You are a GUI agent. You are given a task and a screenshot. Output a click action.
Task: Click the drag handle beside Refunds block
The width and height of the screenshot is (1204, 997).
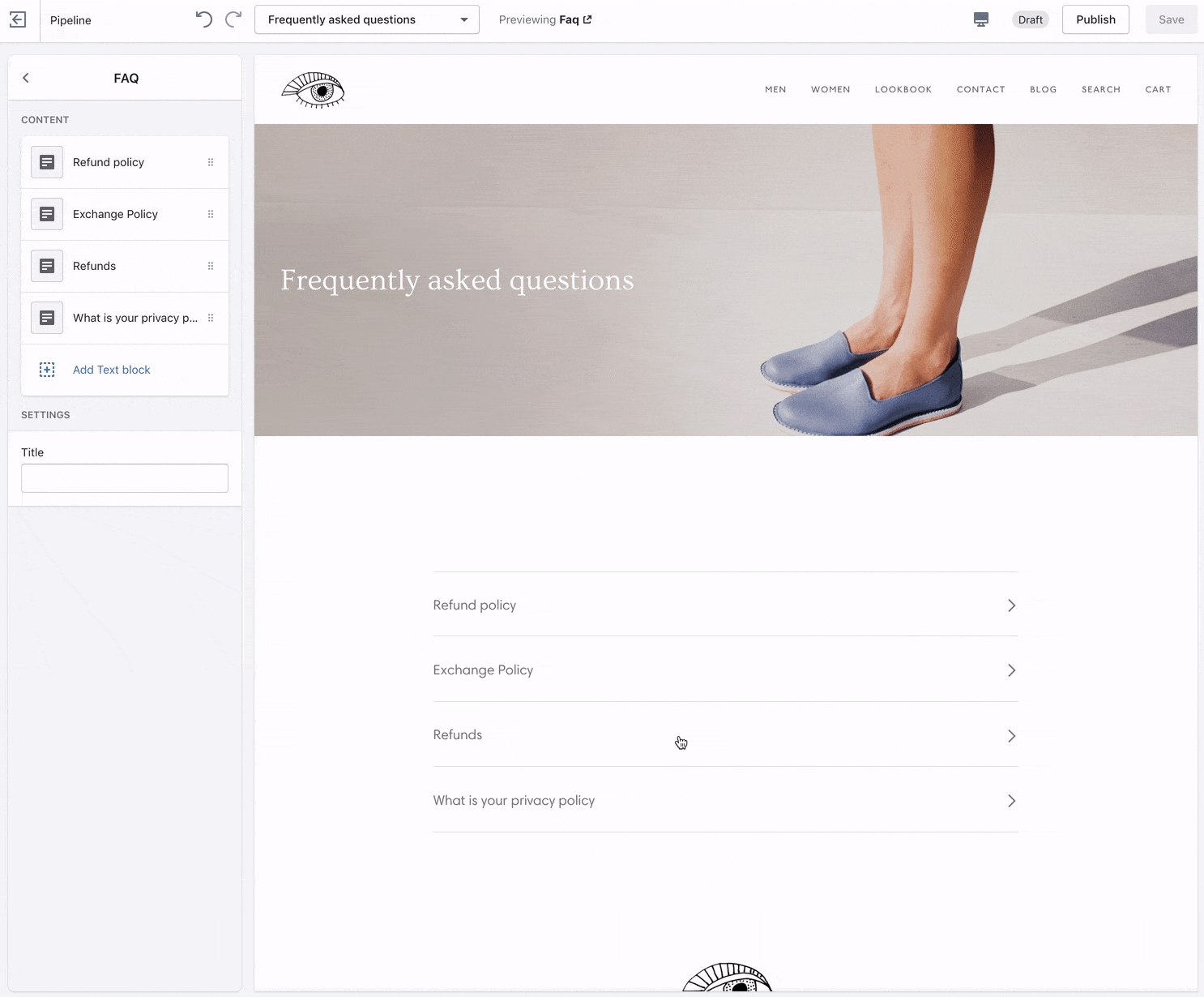click(211, 266)
